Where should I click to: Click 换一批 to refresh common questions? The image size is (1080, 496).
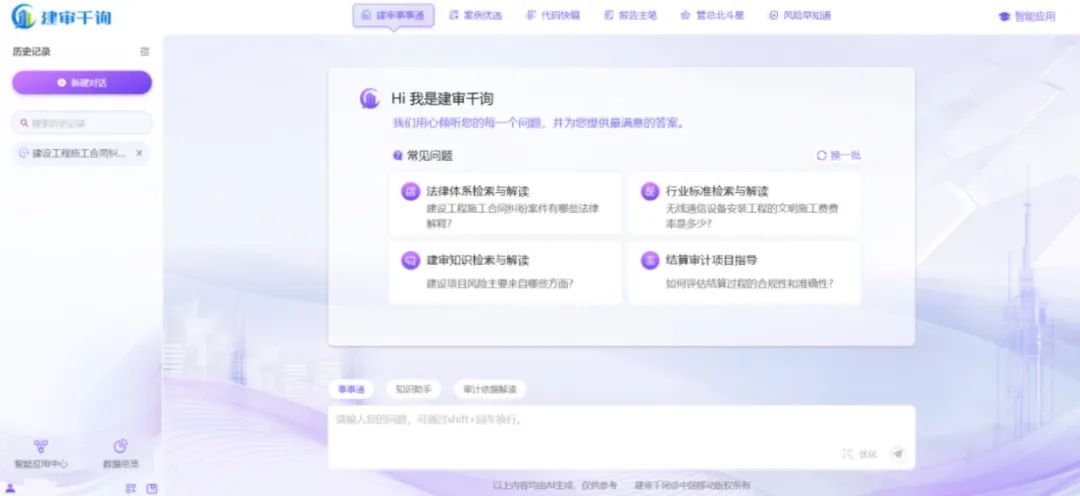pyautogui.click(x=838, y=155)
